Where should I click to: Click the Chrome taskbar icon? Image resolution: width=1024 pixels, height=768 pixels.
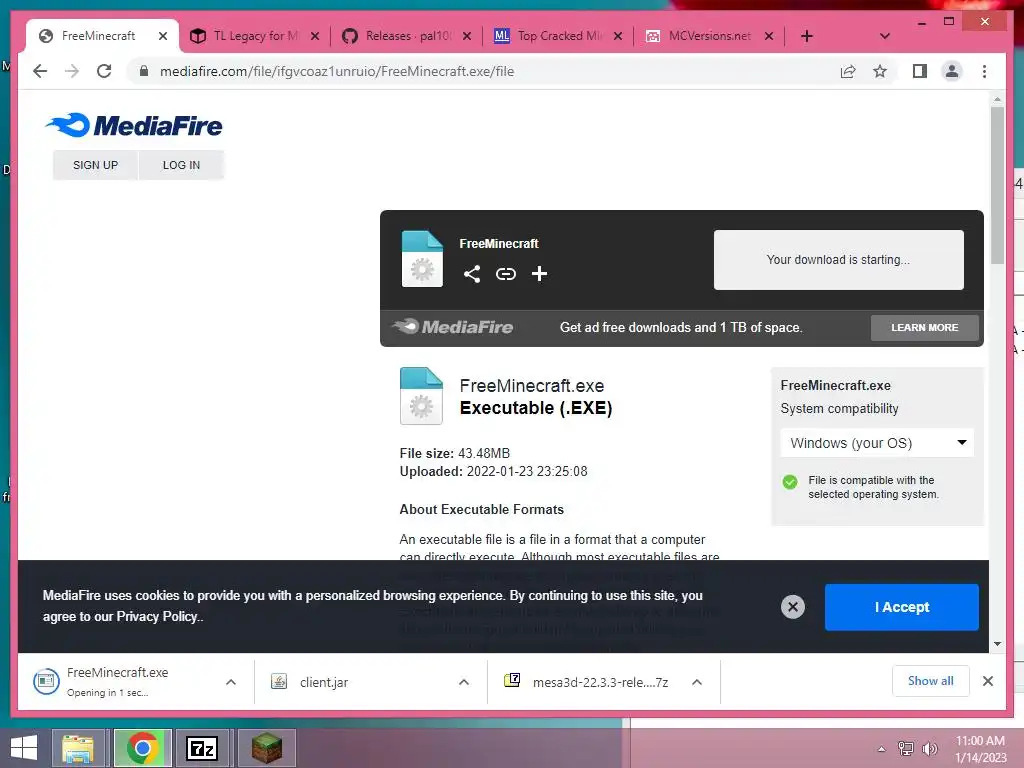142,748
